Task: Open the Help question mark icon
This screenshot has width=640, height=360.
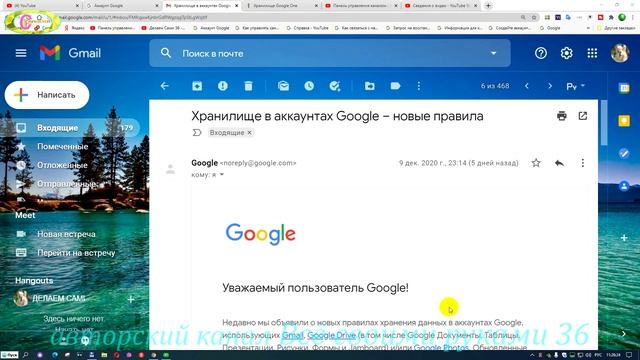Action: pyautogui.click(x=541, y=53)
